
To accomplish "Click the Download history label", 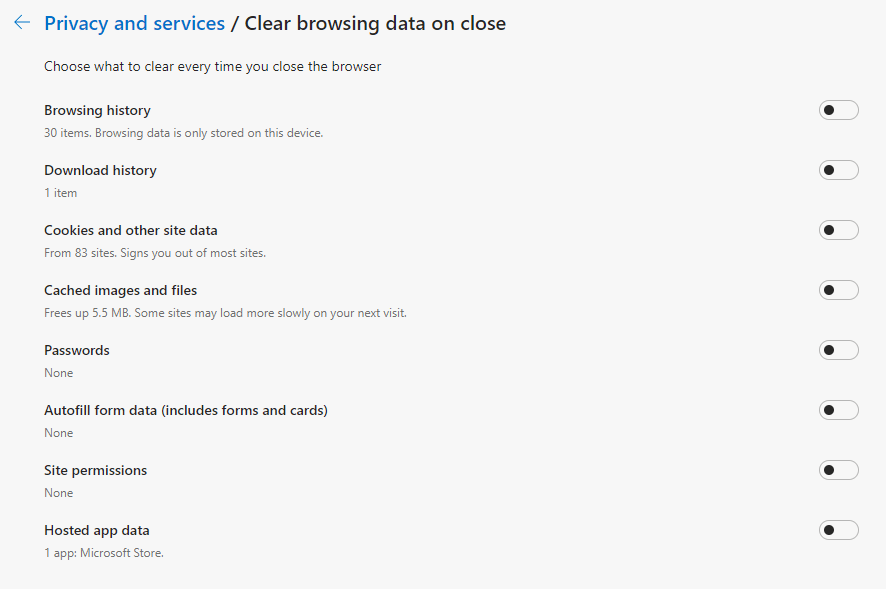I will point(100,170).
